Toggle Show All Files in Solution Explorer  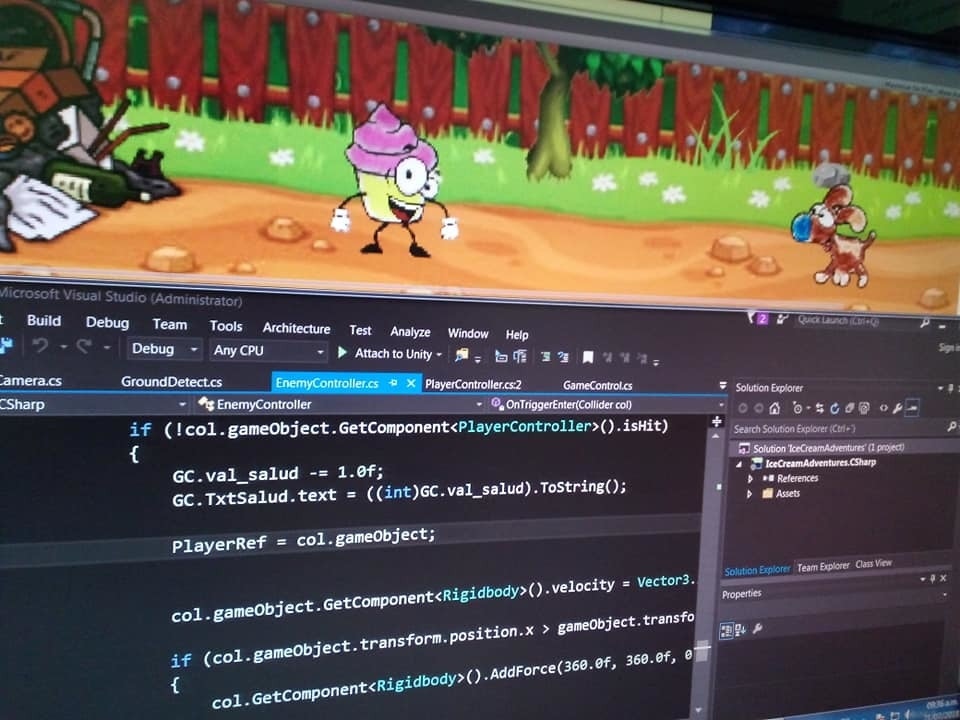click(864, 408)
